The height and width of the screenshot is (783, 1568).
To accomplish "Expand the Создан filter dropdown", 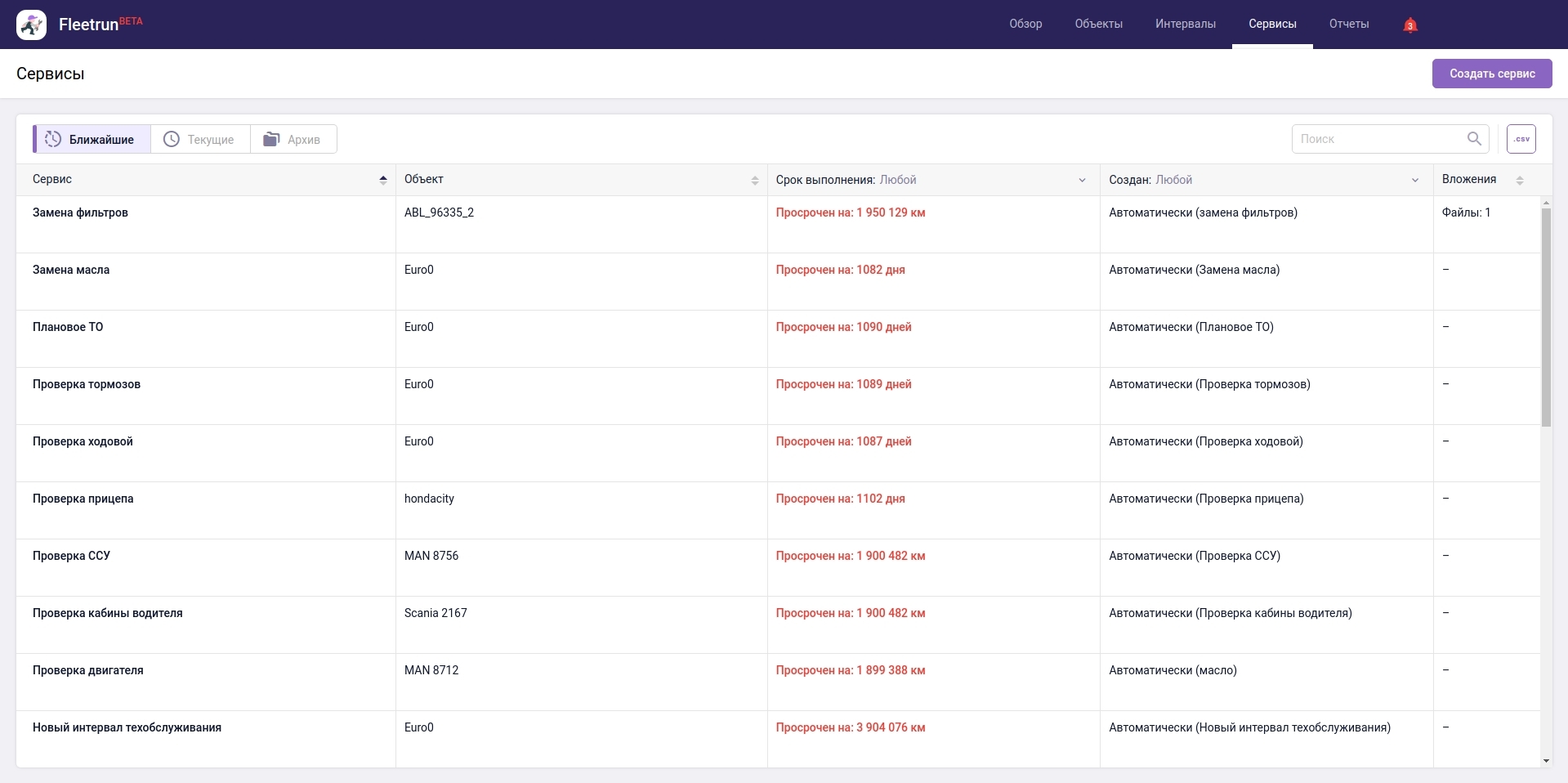I will (x=1414, y=180).
